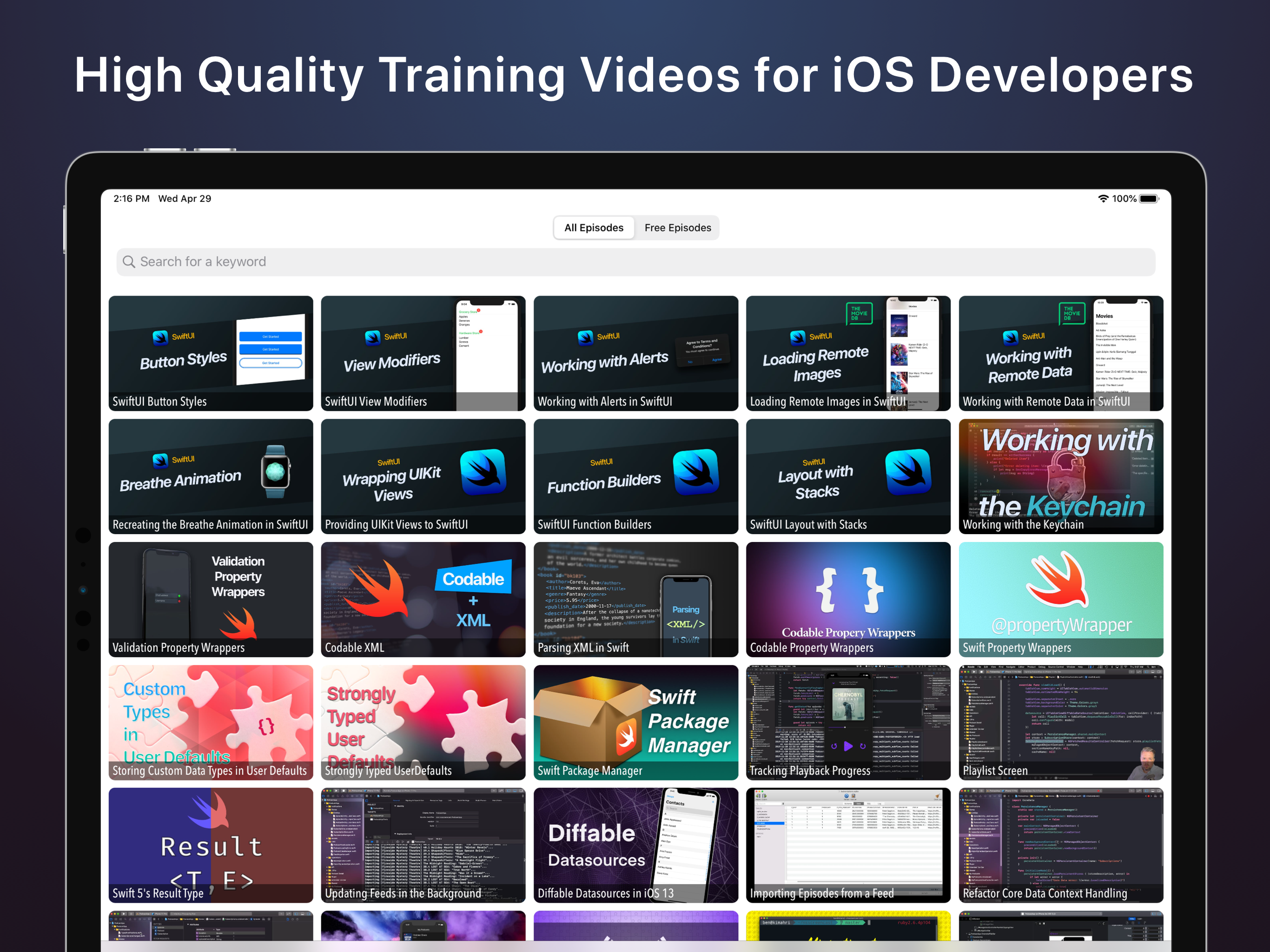Open SwiftUI Button Styles episode
Screen dimensions: 1270x952
[211, 353]
